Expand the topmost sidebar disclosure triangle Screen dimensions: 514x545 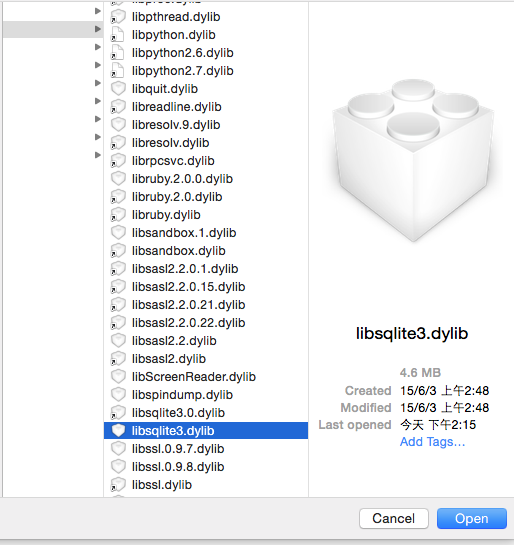coord(98,11)
